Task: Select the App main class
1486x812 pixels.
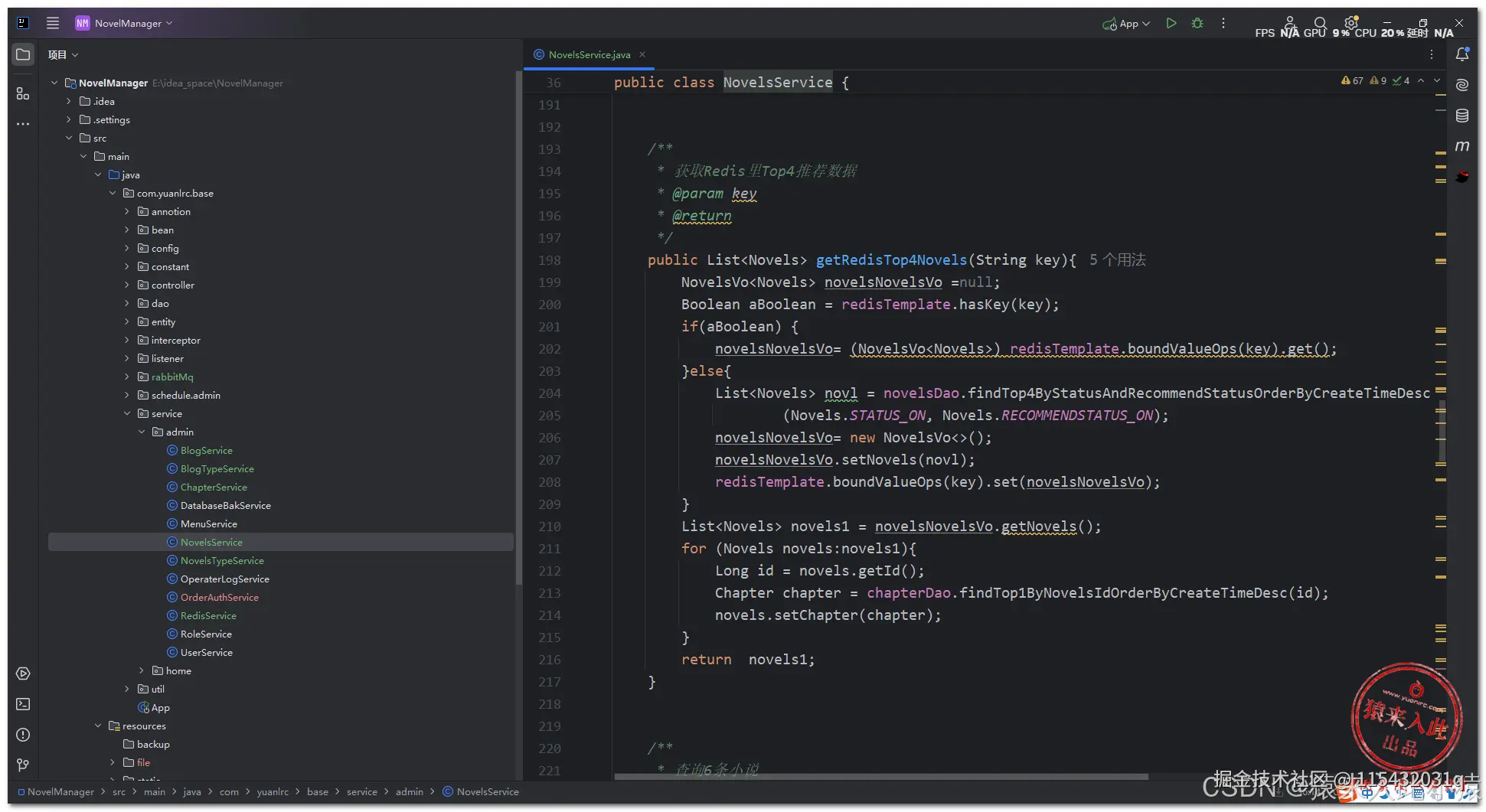Action: (x=160, y=707)
